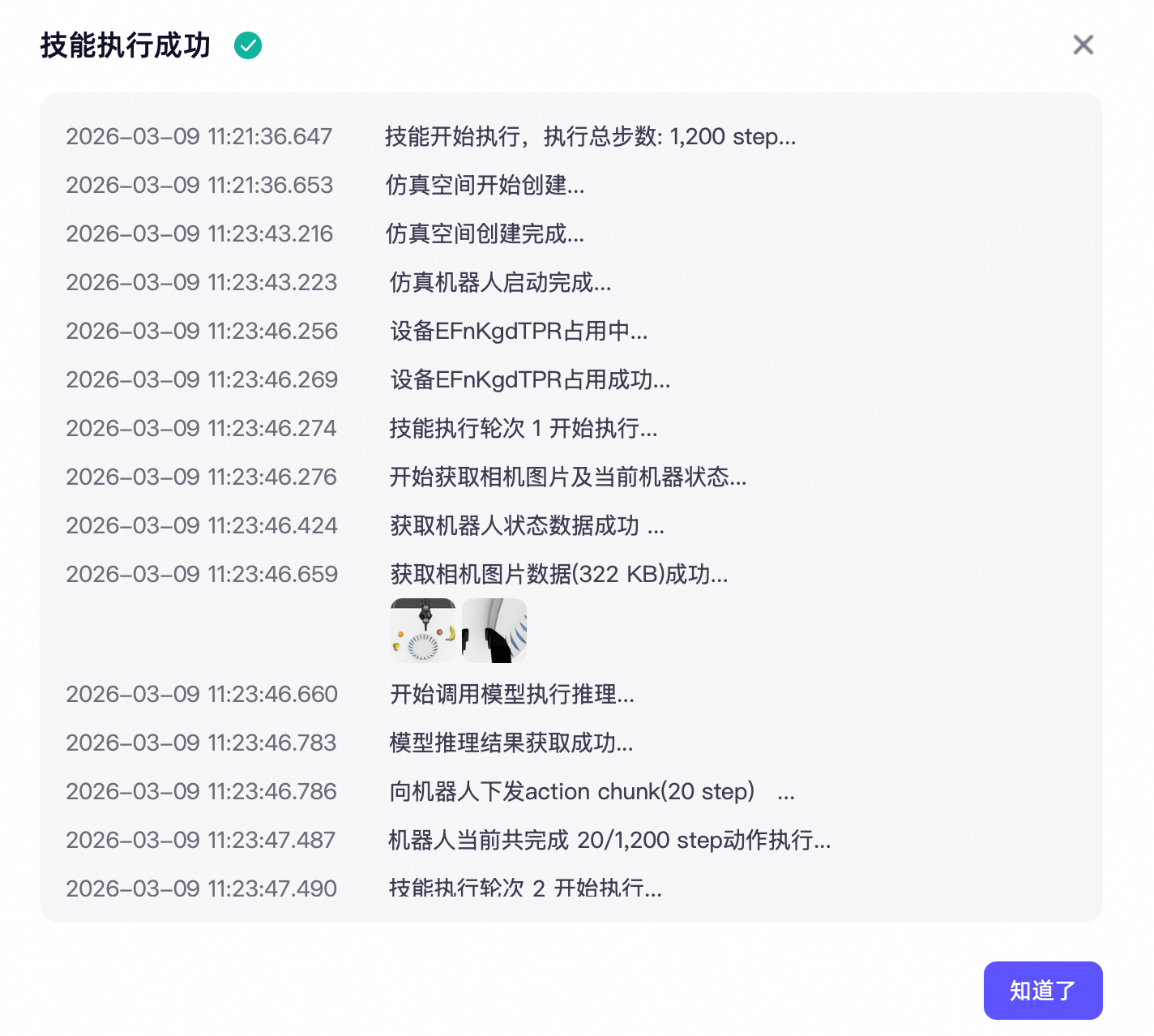Click timestamp 11:23:46.276
The image size is (1154, 1036).
tap(201, 477)
